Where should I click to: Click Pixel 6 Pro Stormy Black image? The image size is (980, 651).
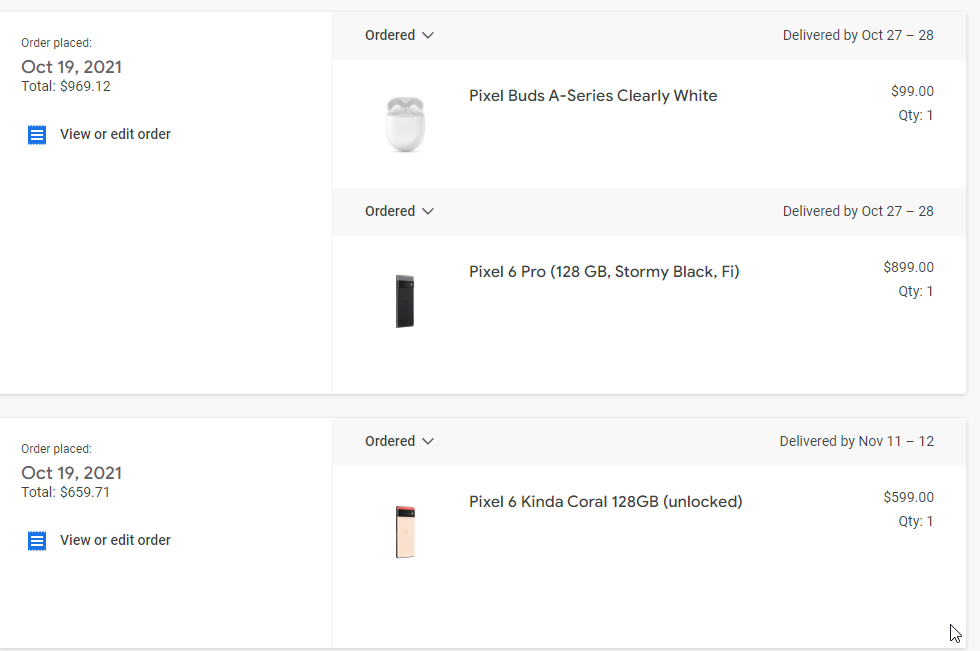pyautogui.click(x=405, y=301)
